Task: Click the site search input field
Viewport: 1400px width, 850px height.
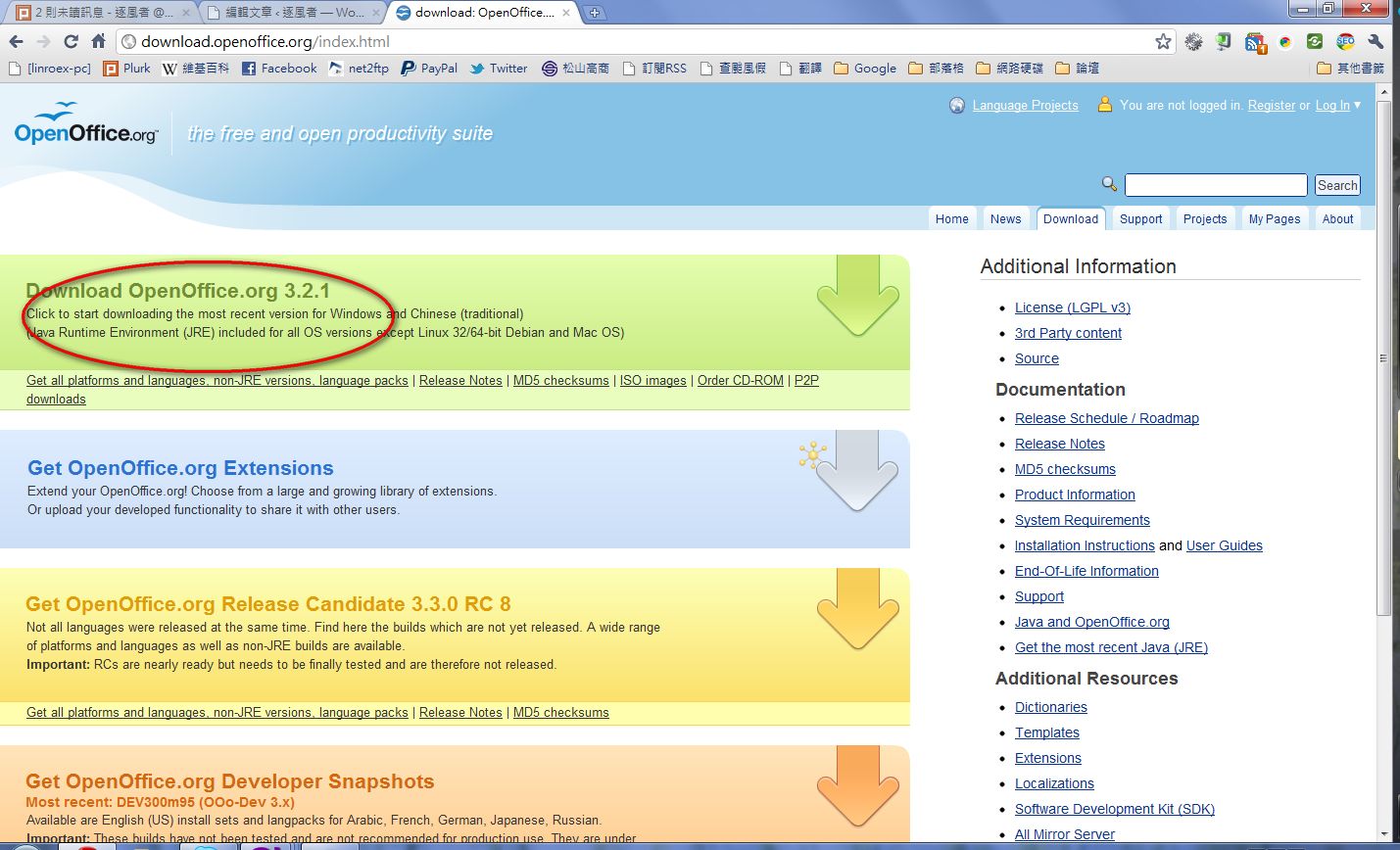Action: [1216, 185]
